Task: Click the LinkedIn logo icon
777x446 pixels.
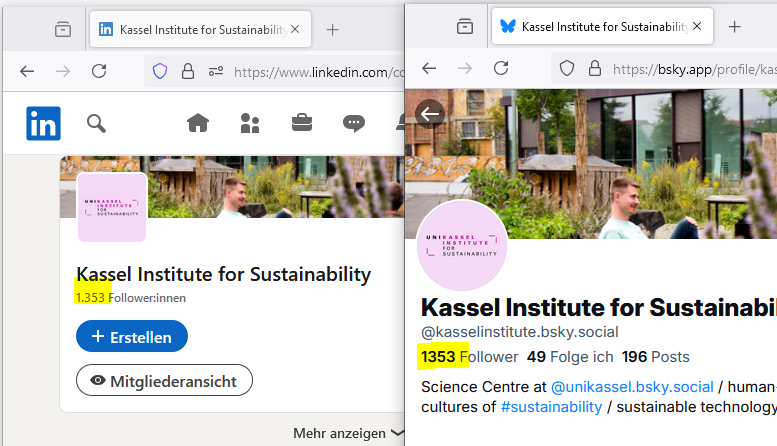Action: (44, 123)
